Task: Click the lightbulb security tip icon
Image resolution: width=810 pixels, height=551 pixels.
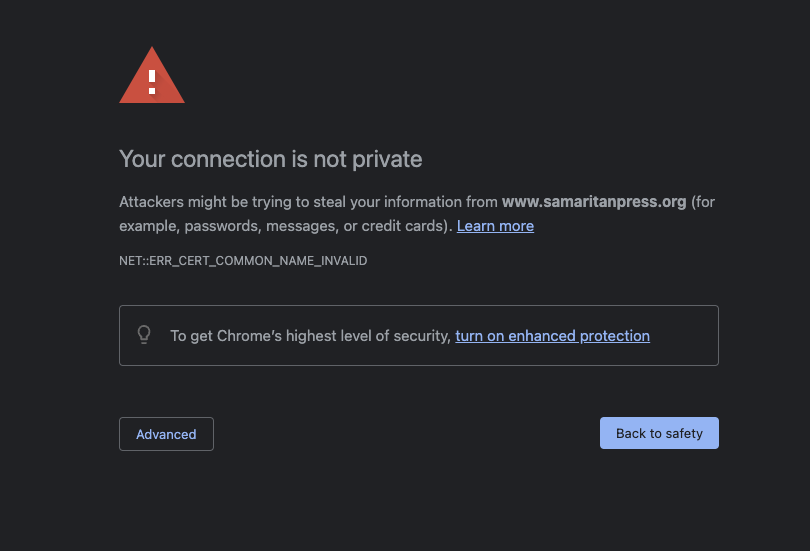Action: click(144, 335)
